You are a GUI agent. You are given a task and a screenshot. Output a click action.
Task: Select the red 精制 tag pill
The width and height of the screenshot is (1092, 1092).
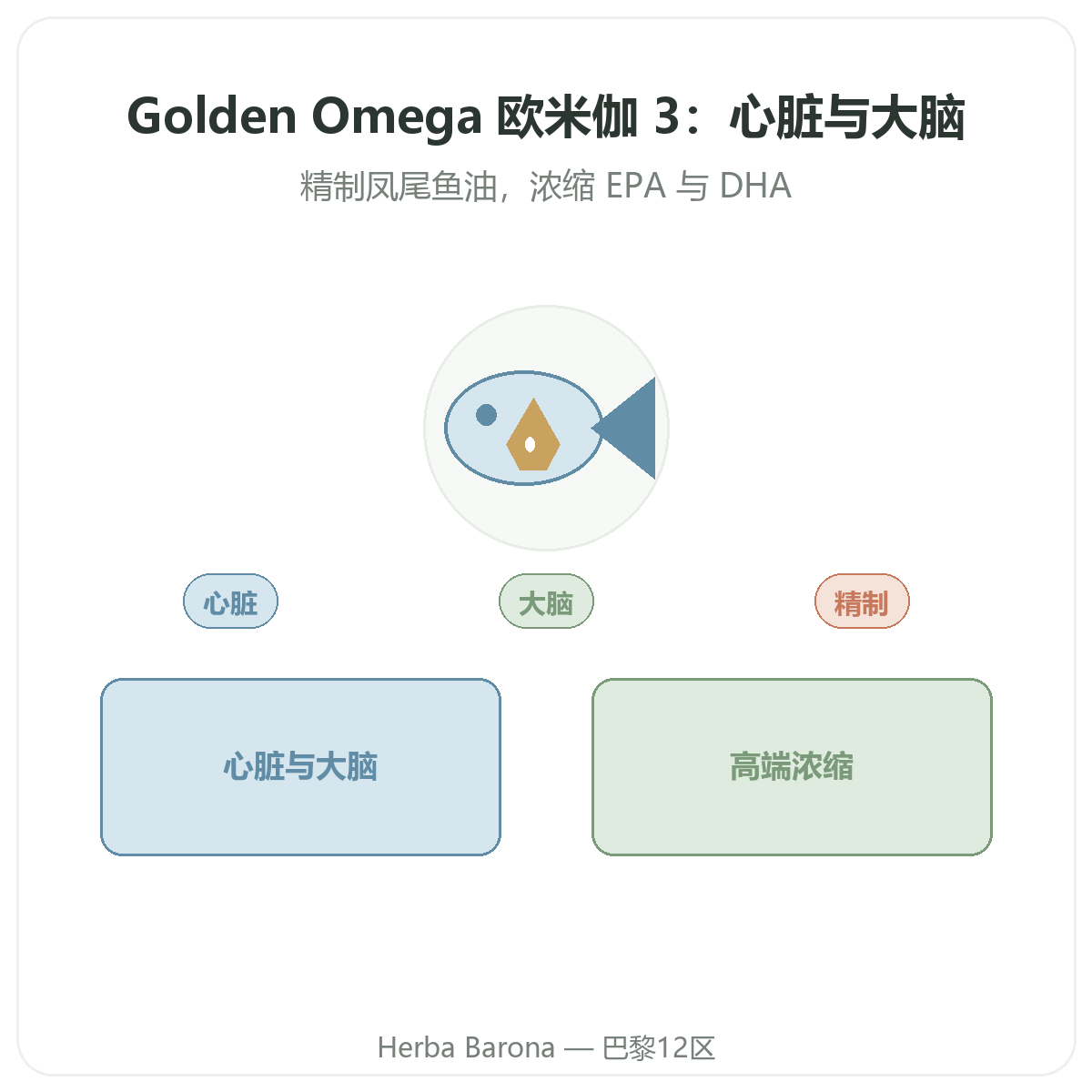pos(862,602)
